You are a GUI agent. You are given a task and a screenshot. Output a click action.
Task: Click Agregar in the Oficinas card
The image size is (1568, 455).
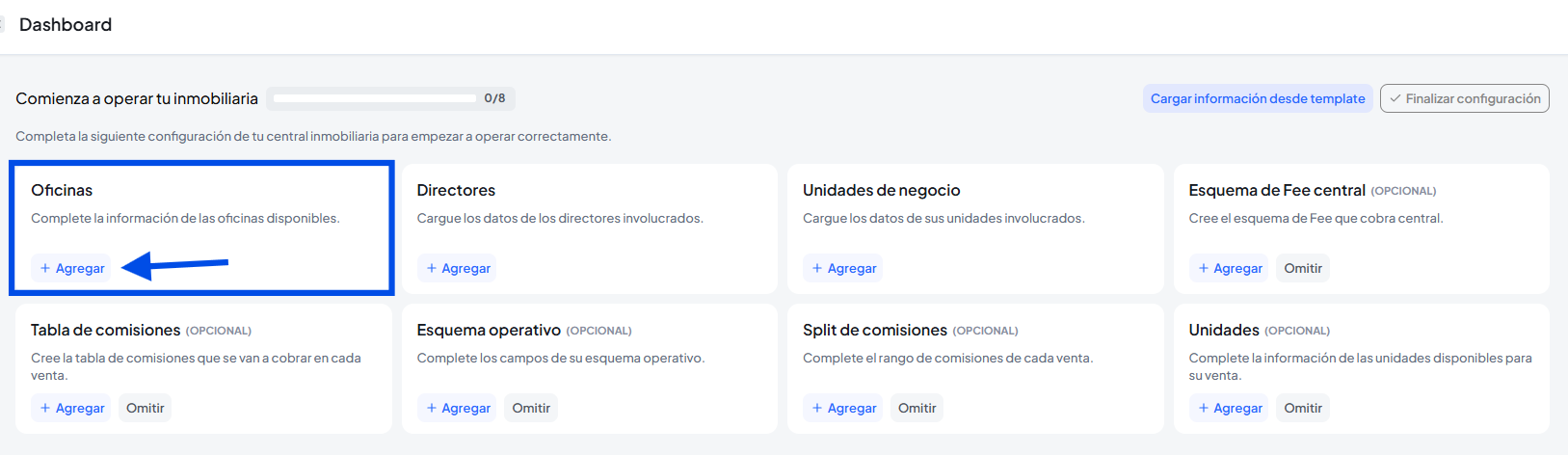[72, 268]
